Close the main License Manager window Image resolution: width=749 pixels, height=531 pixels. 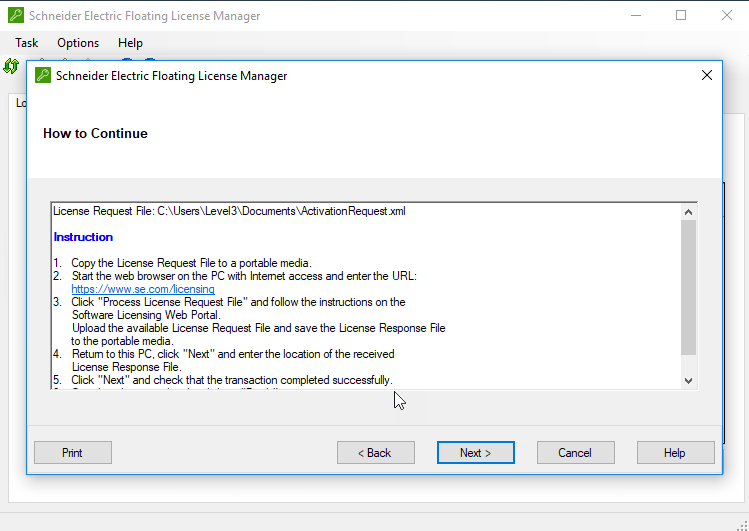tap(727, 15)
